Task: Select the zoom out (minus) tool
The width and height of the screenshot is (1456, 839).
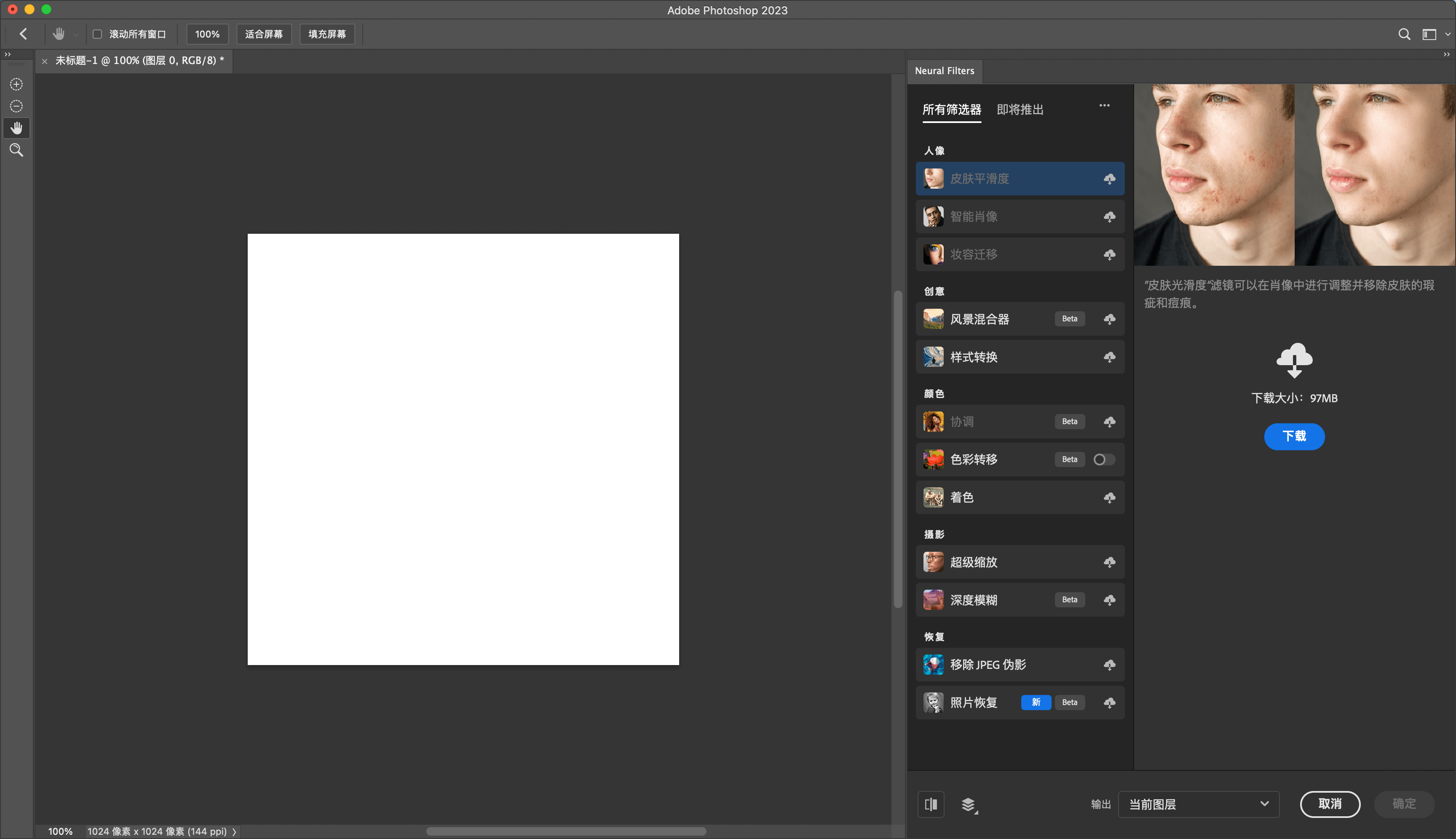Action: point(16,106)
